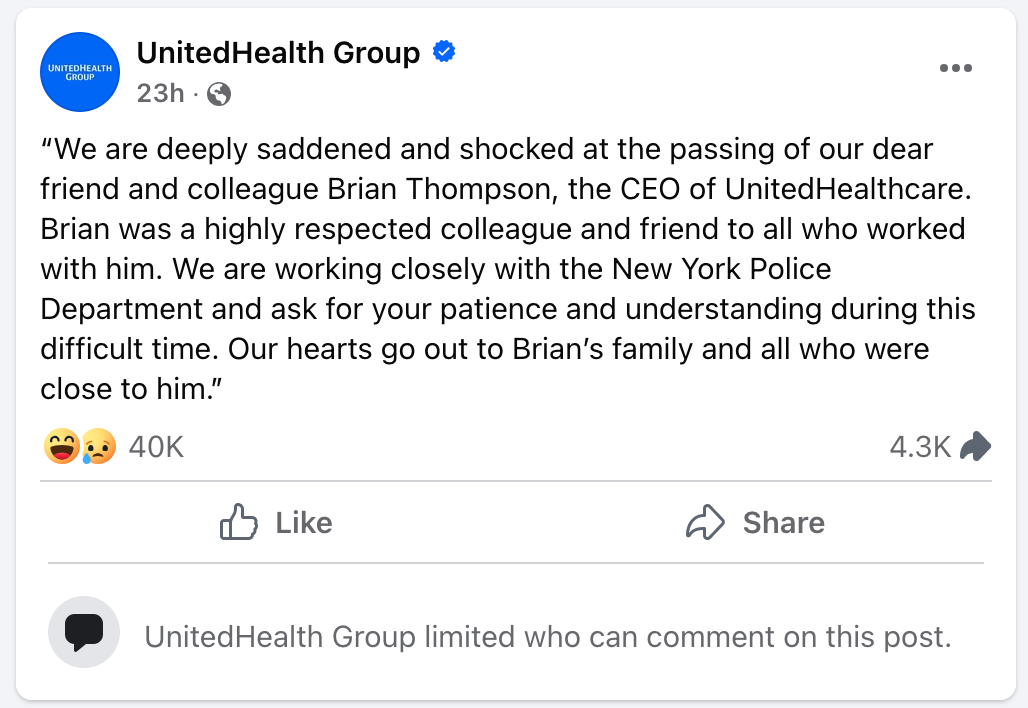This screenshot has width=1028, height=708.
Task: Click the Share button
Action: [756, 522]
